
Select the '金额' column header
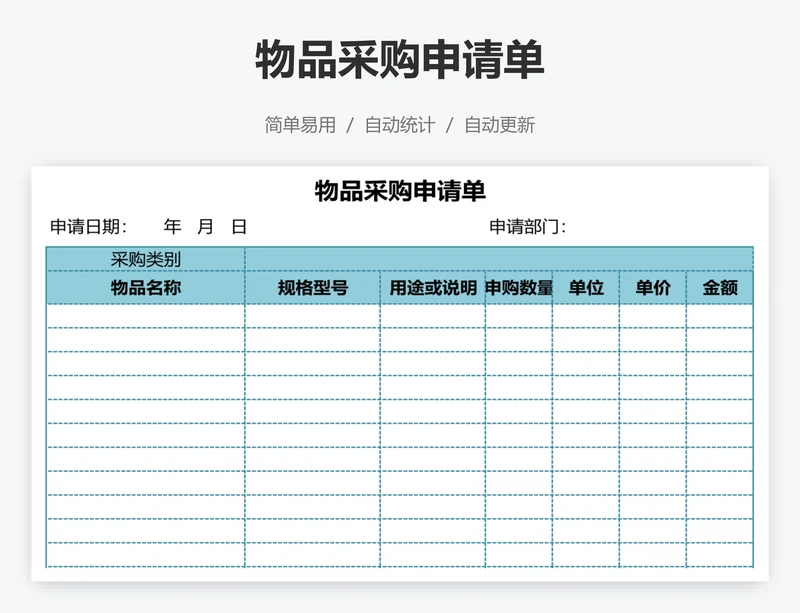tap(720, 288)
